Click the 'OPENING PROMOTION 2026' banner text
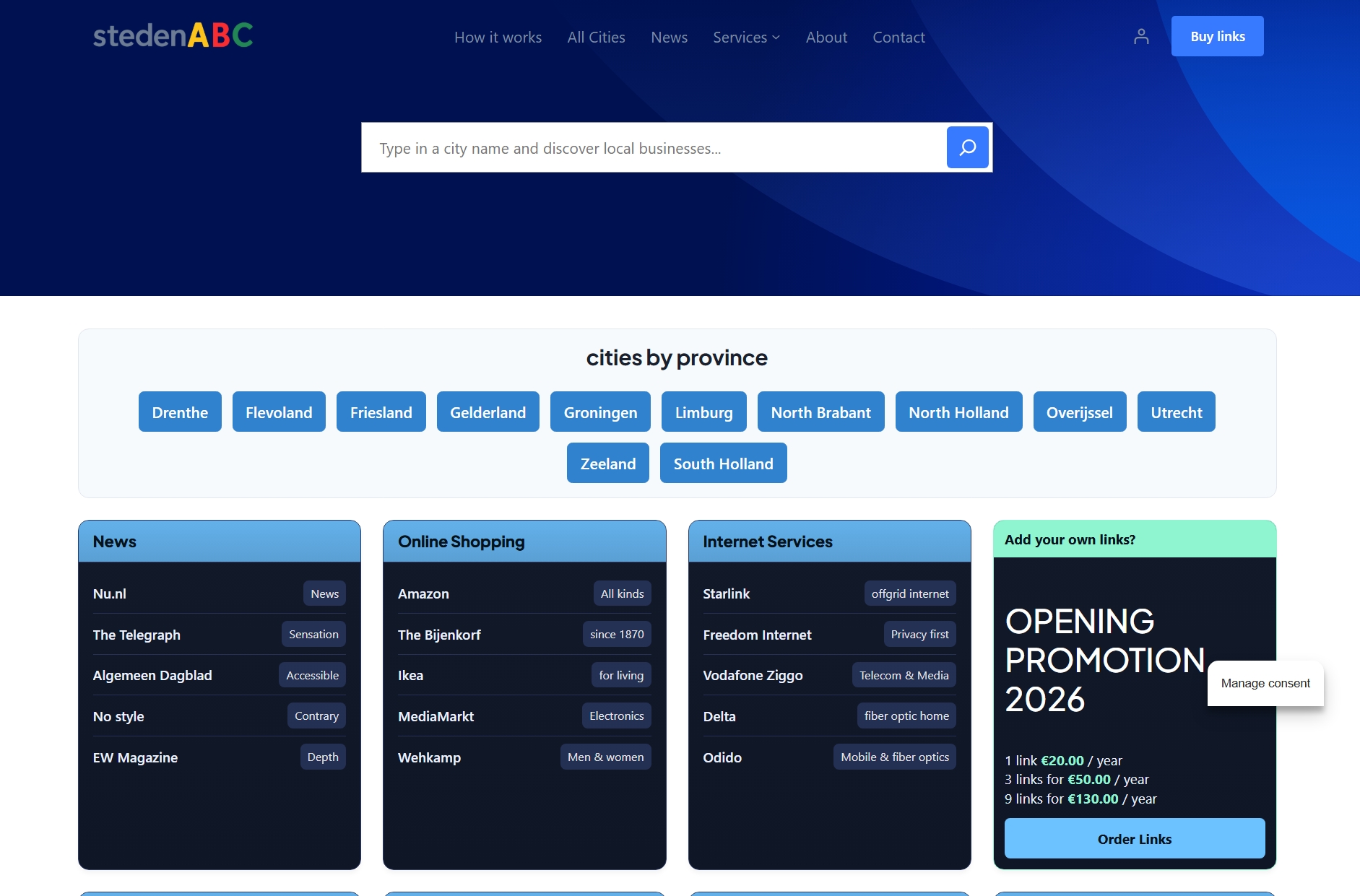The height and width of the screenshot is (896, 1360). click(1105, 660)
